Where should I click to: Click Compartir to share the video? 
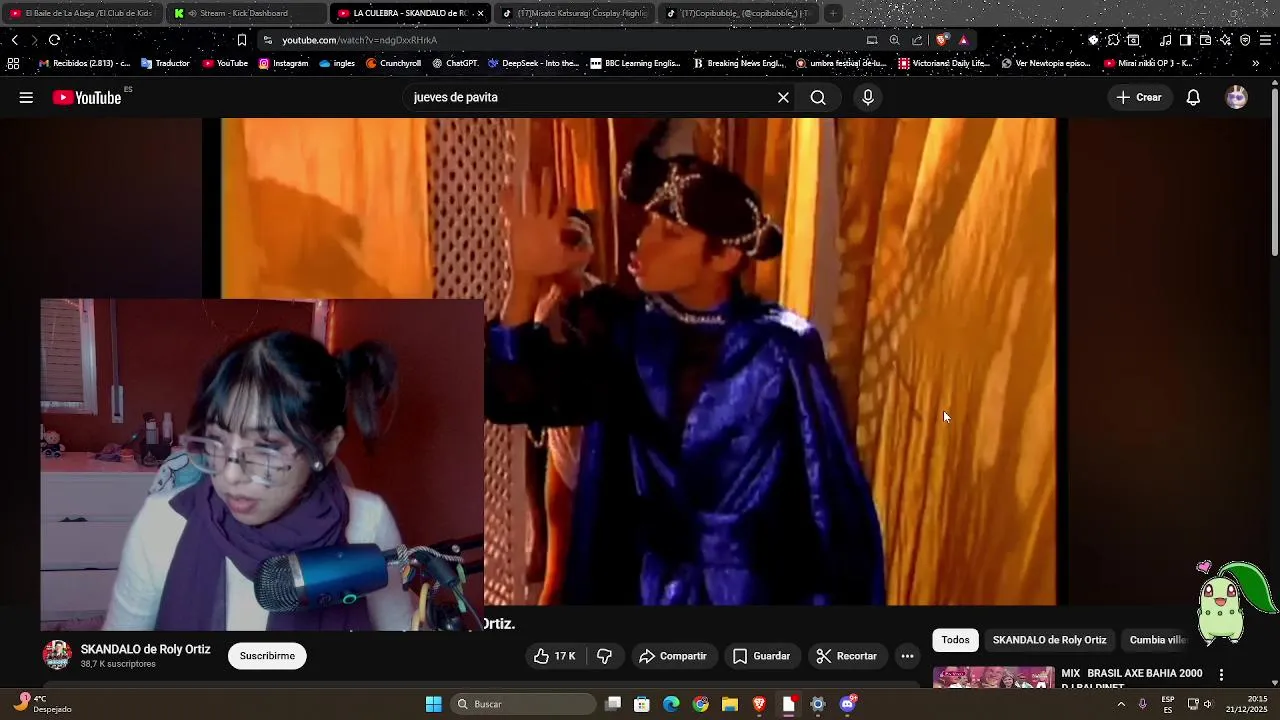tap(673, 656)
